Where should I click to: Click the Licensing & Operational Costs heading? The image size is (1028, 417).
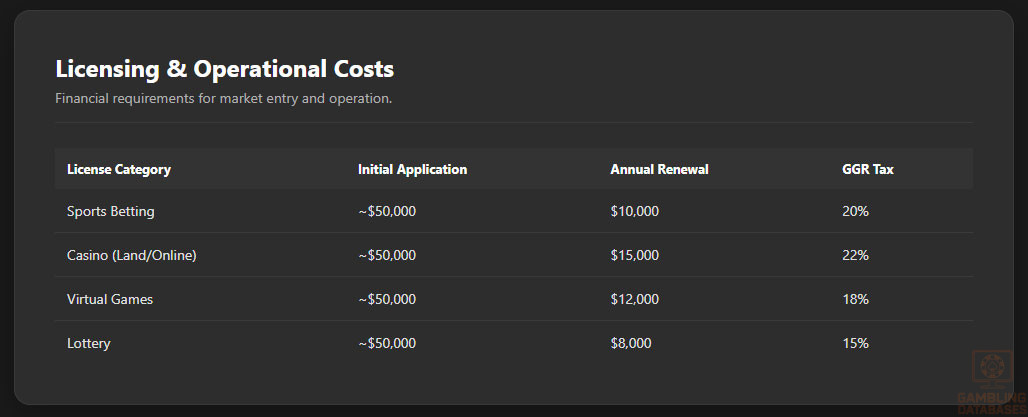[x=224, y=69]
